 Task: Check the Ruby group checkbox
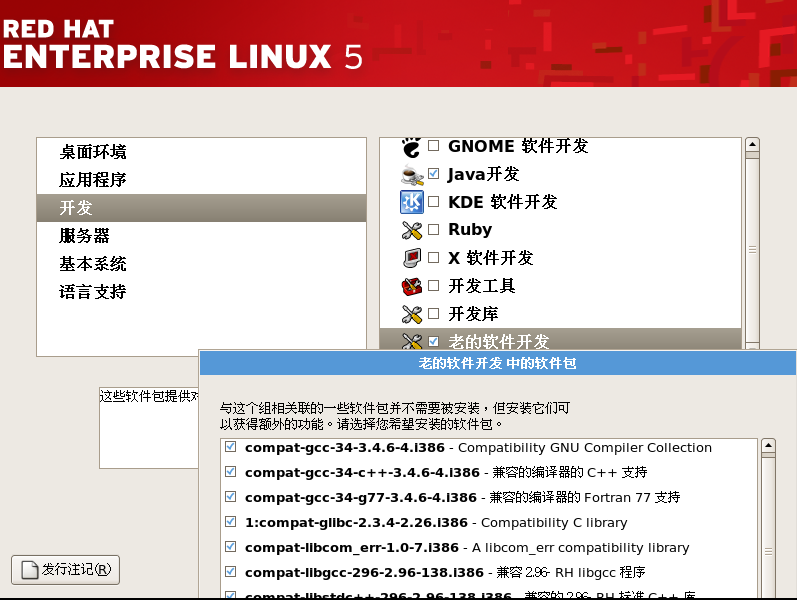pyautogui.click(x=434, y=230)
